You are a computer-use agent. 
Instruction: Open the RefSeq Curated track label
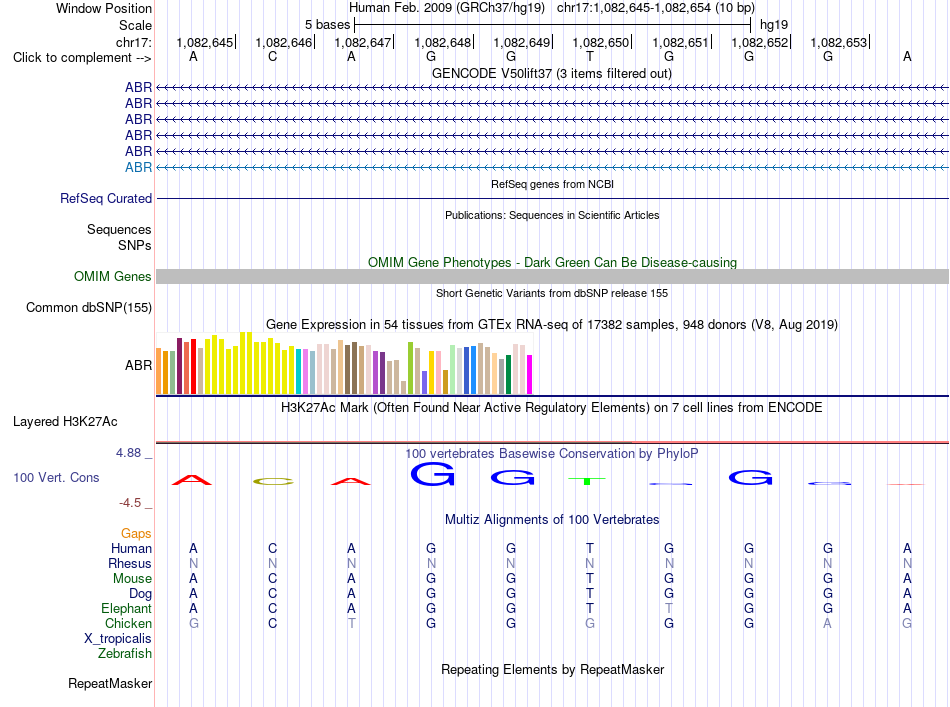point(106,198)
